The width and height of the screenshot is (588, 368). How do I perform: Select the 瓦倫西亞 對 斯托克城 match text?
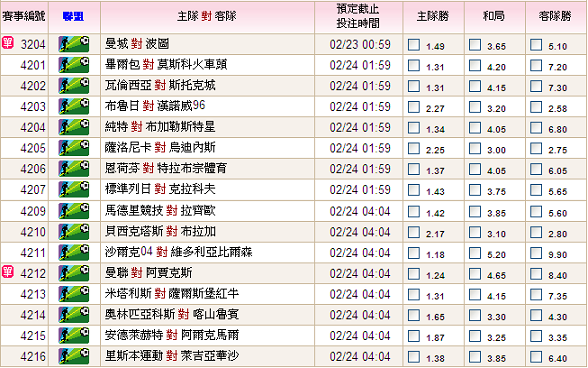(x=160, y=85)
